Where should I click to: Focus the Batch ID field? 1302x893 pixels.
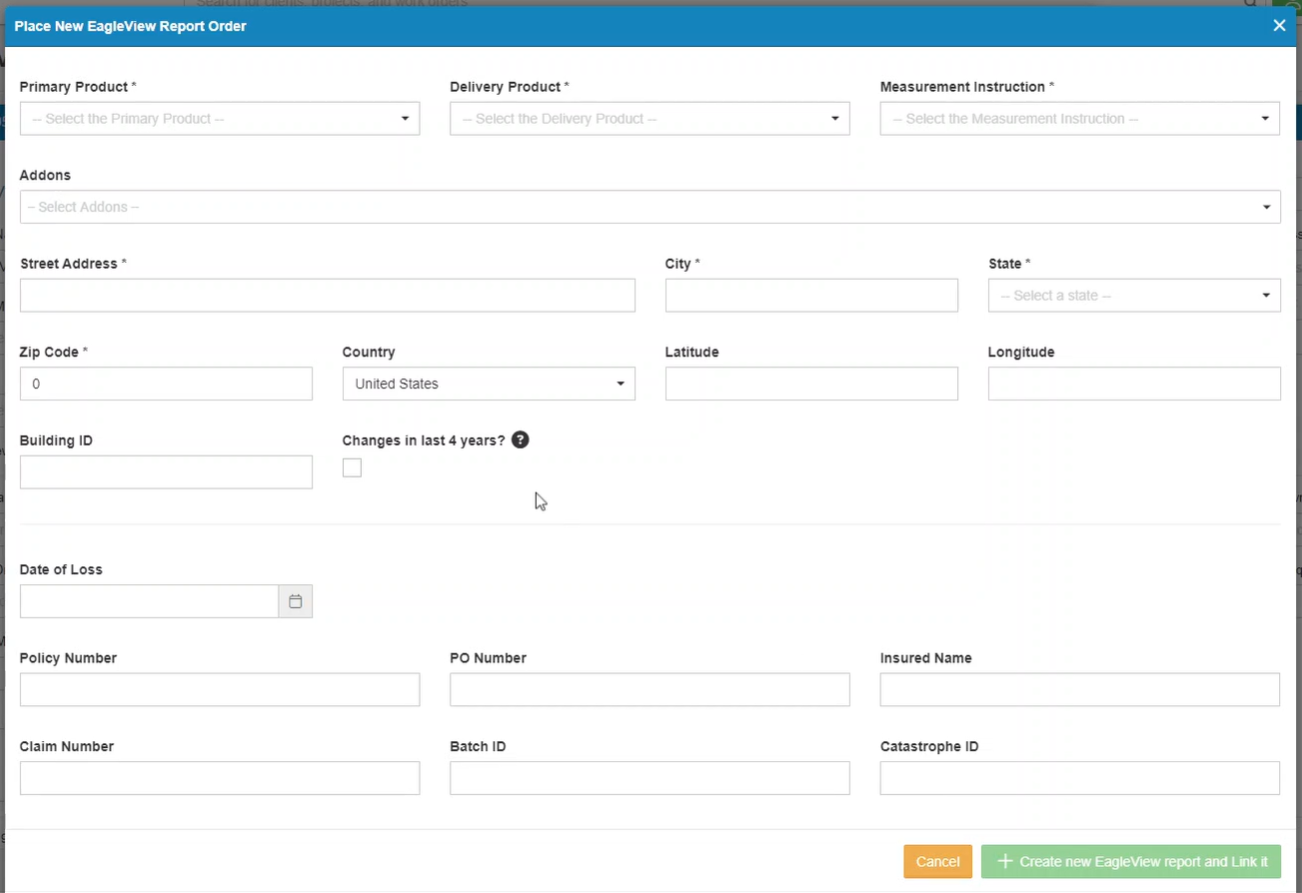pyautogui.click(x=650, y=778)
